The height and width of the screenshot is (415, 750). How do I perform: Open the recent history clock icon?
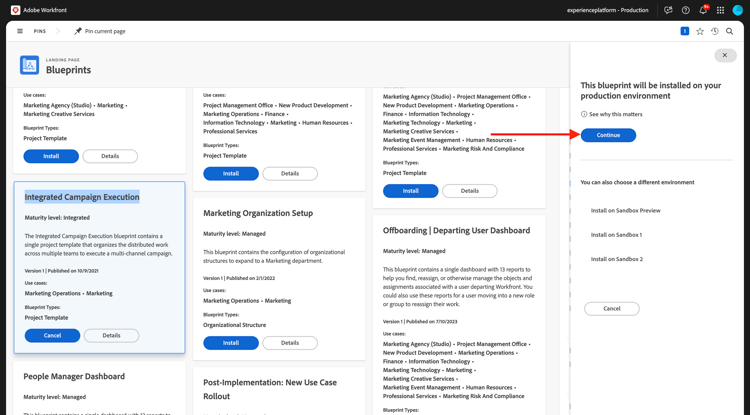(x=715, y=31)
